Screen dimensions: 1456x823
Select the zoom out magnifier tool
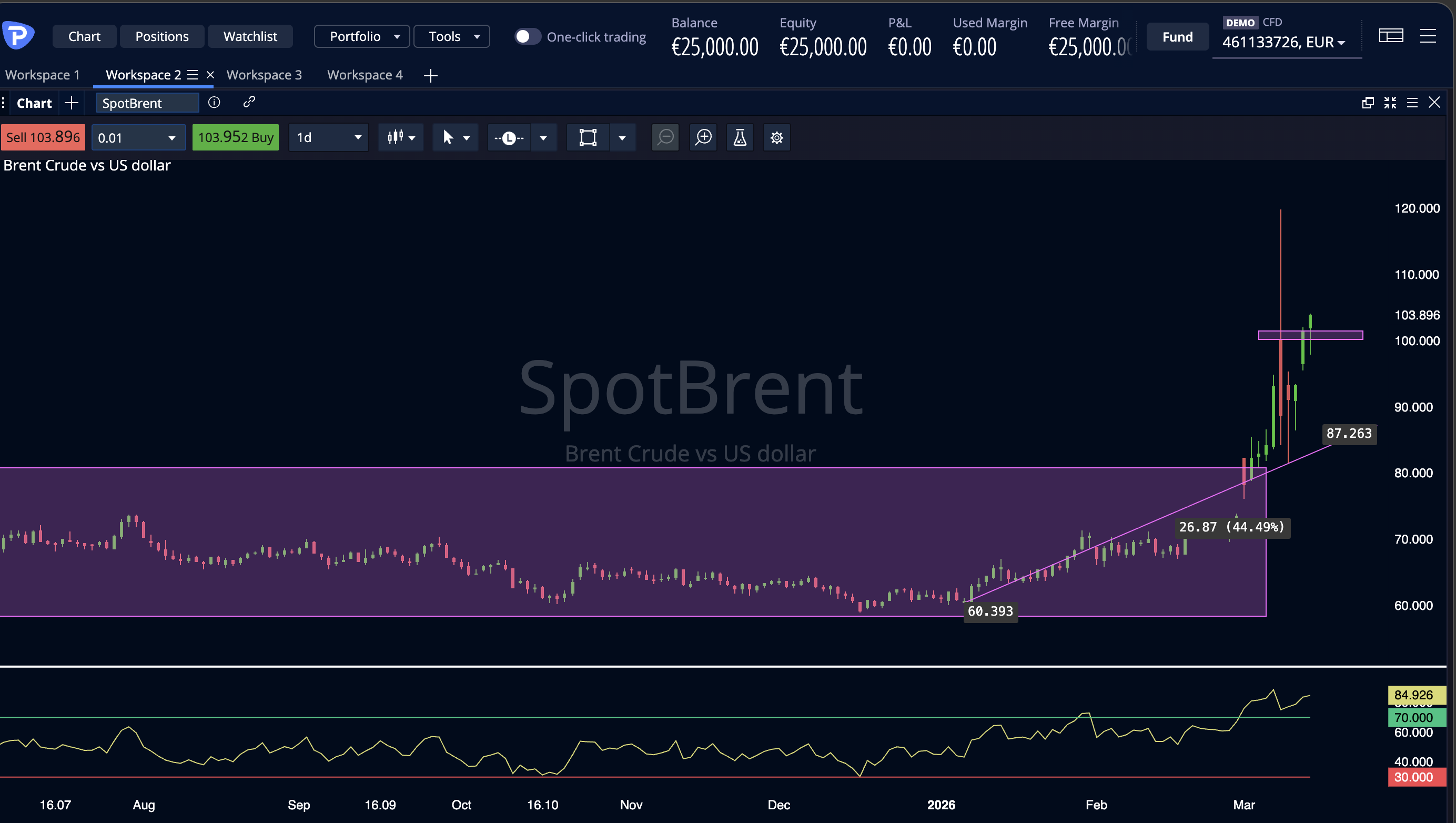pyautogui.click(x=665, y=137)
